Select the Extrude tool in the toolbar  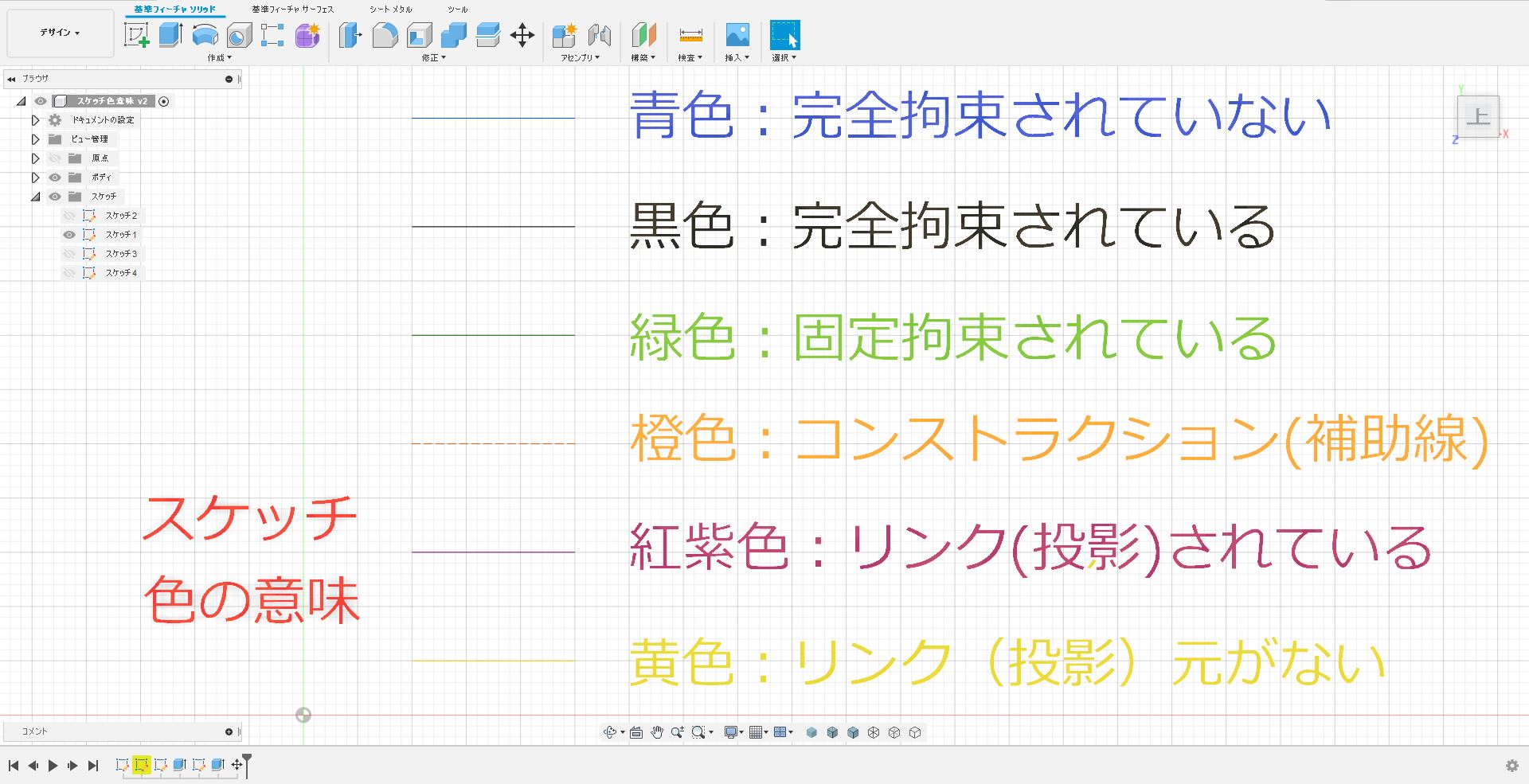[171, 35]
